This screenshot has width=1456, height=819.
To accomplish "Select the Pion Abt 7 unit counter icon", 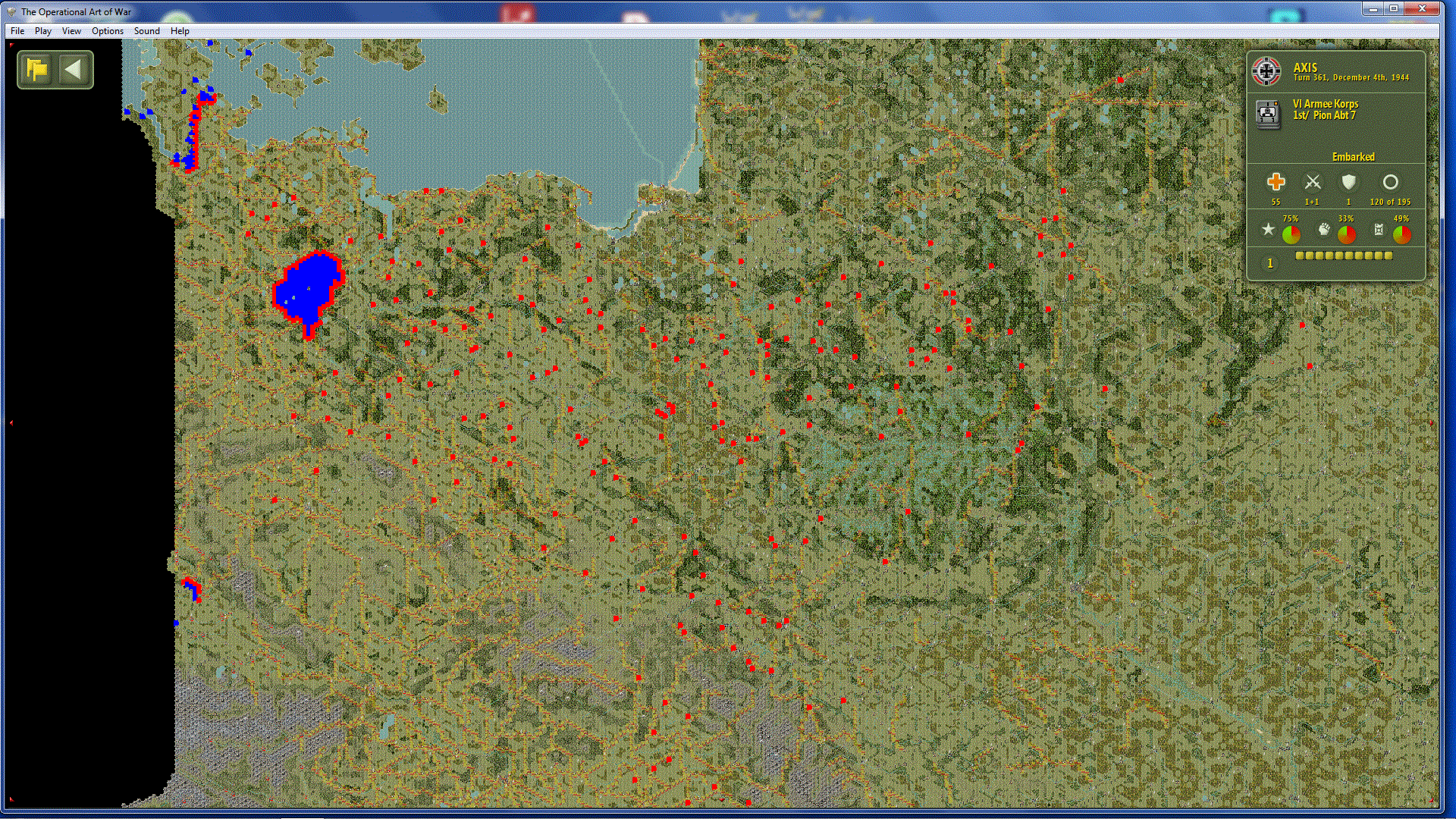I will (1267, 114).
